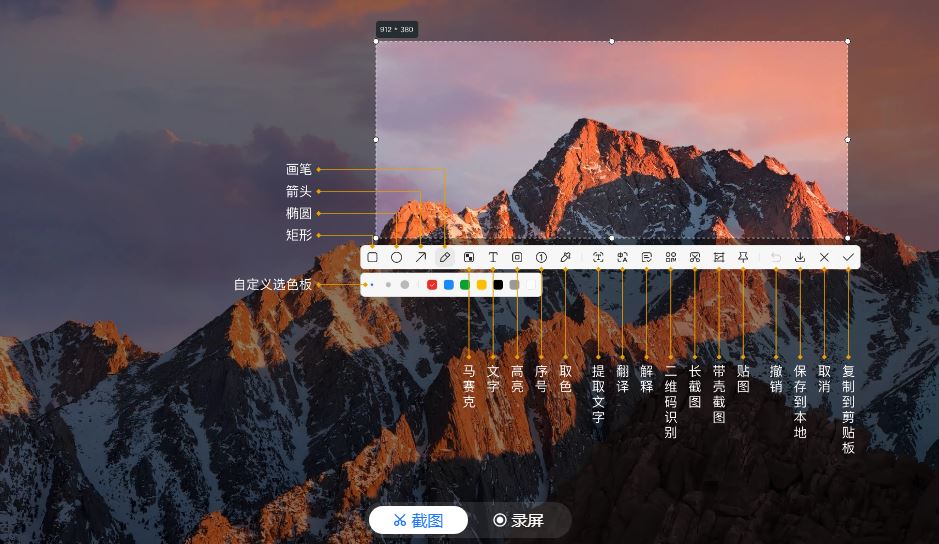Image resolution: width=939 pixels, height=544 pixels.
Task: Select the mosaic blur tool
Action: [469, 257]
